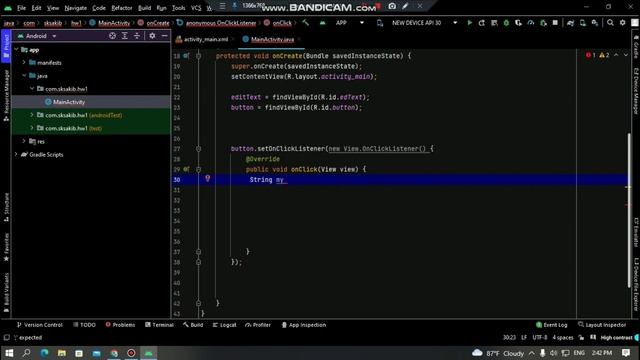Screen dimensions: 640x360
Task: Click the Sync Project with Gradle Files icon
Action: coord(570,23)
